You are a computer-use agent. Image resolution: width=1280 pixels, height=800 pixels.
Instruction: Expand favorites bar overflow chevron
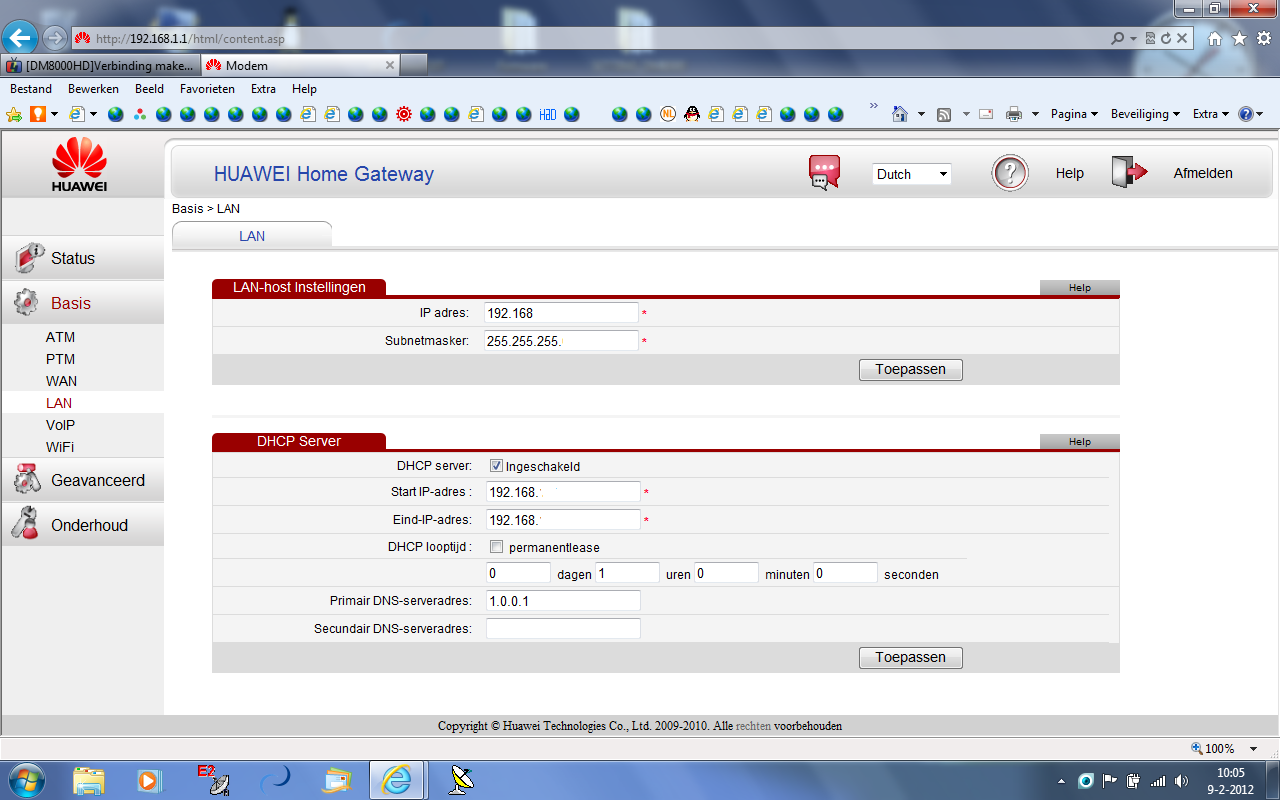point(874,106)
